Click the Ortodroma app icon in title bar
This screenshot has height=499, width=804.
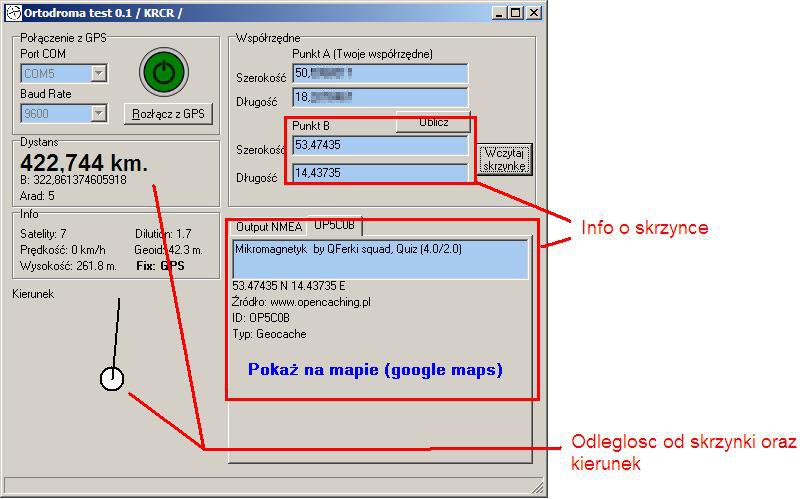(13, 13)
